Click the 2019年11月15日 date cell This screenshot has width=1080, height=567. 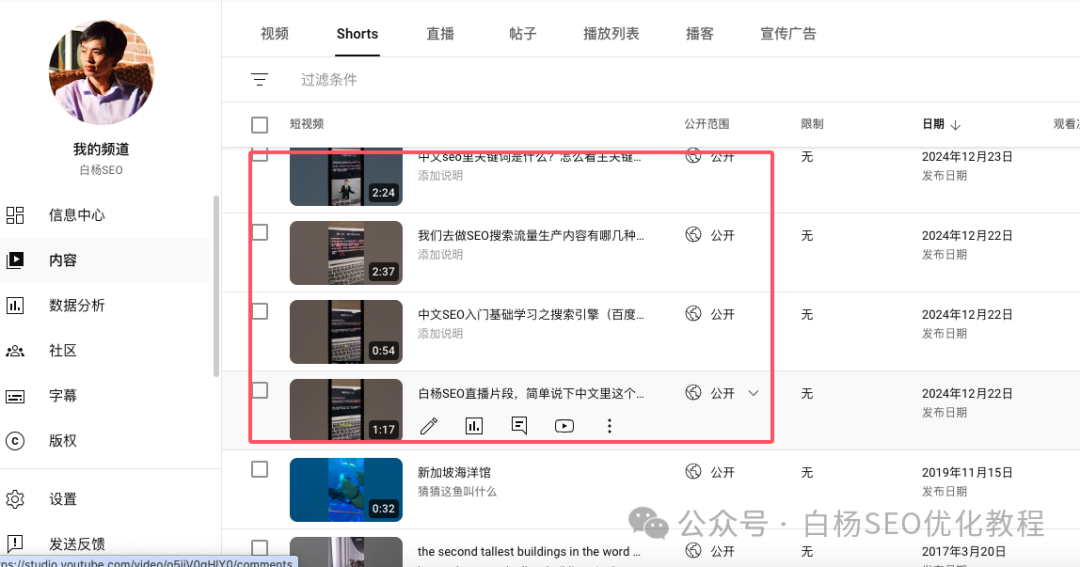coord(967,473)
